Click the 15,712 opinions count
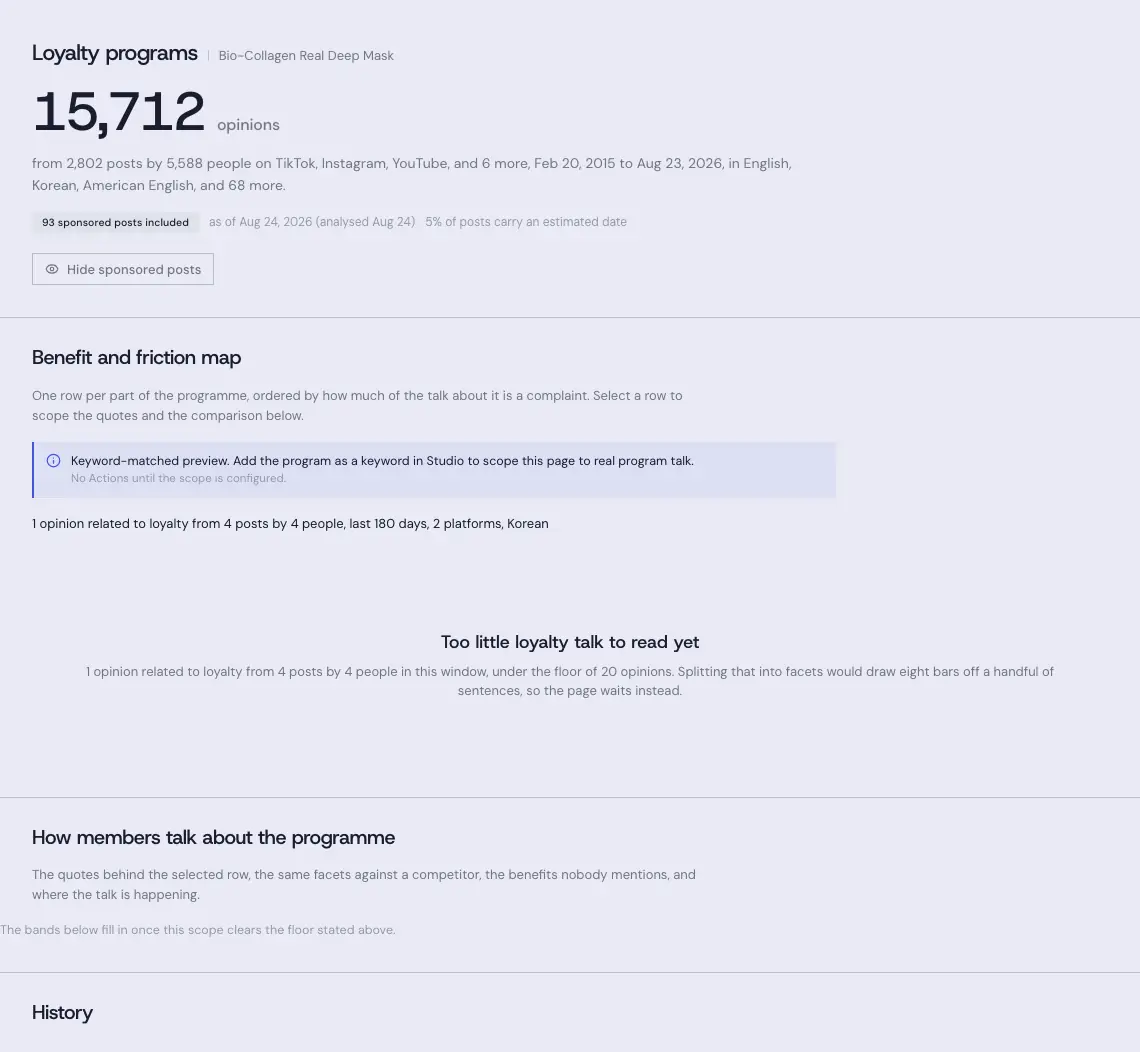The image size is (1140, 1052). [119, 112]
